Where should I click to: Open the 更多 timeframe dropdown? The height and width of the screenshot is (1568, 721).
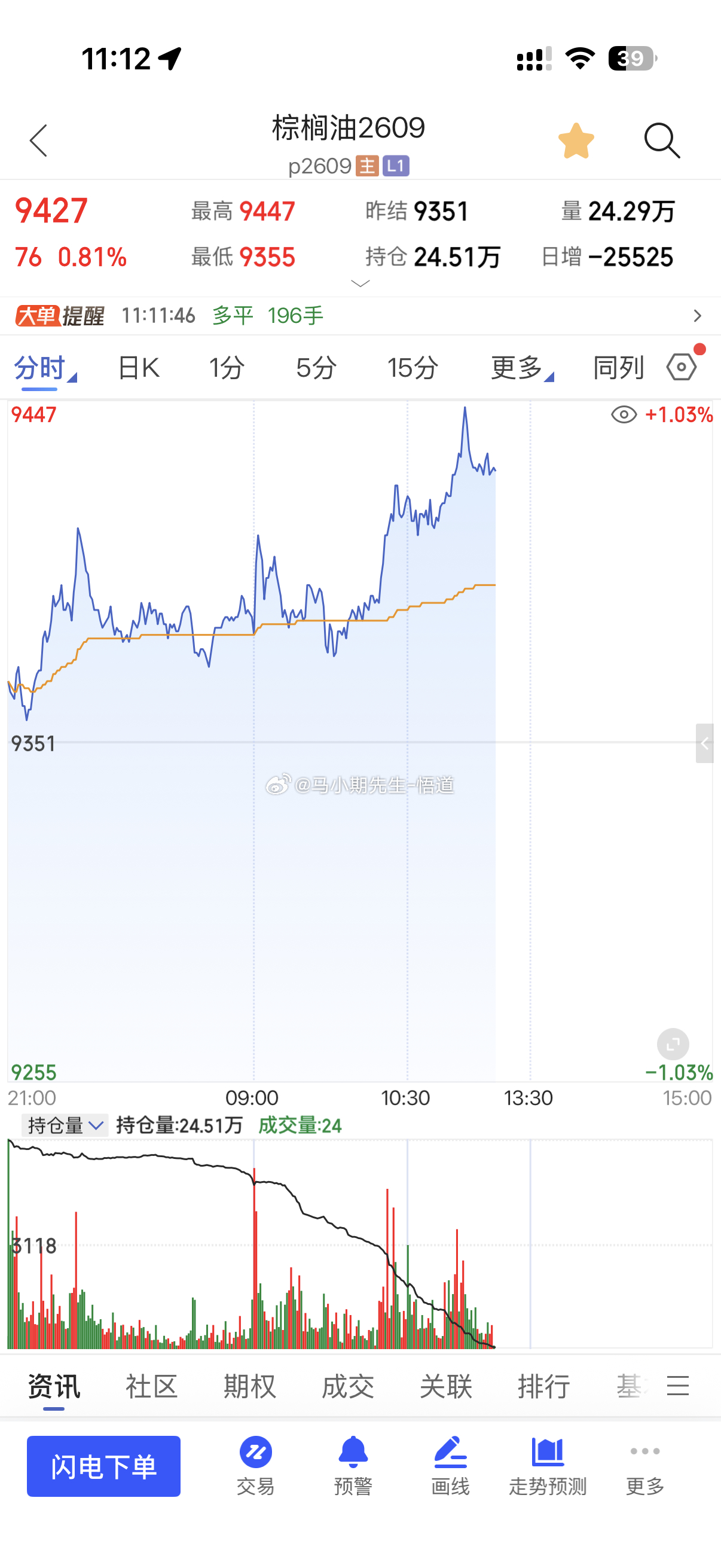[522, 368]
